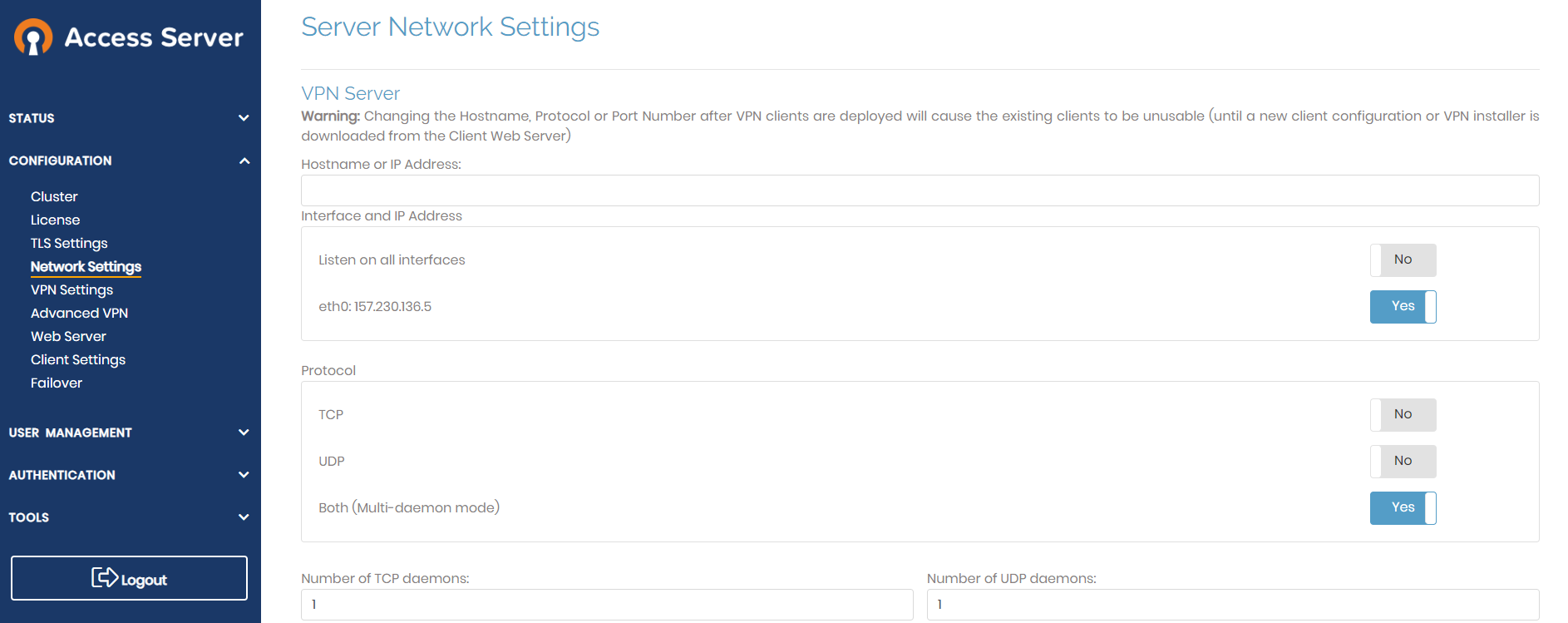Click the Number of UDP daemons field
Screen dimensions: 1568x623
tap(1233, 605)
